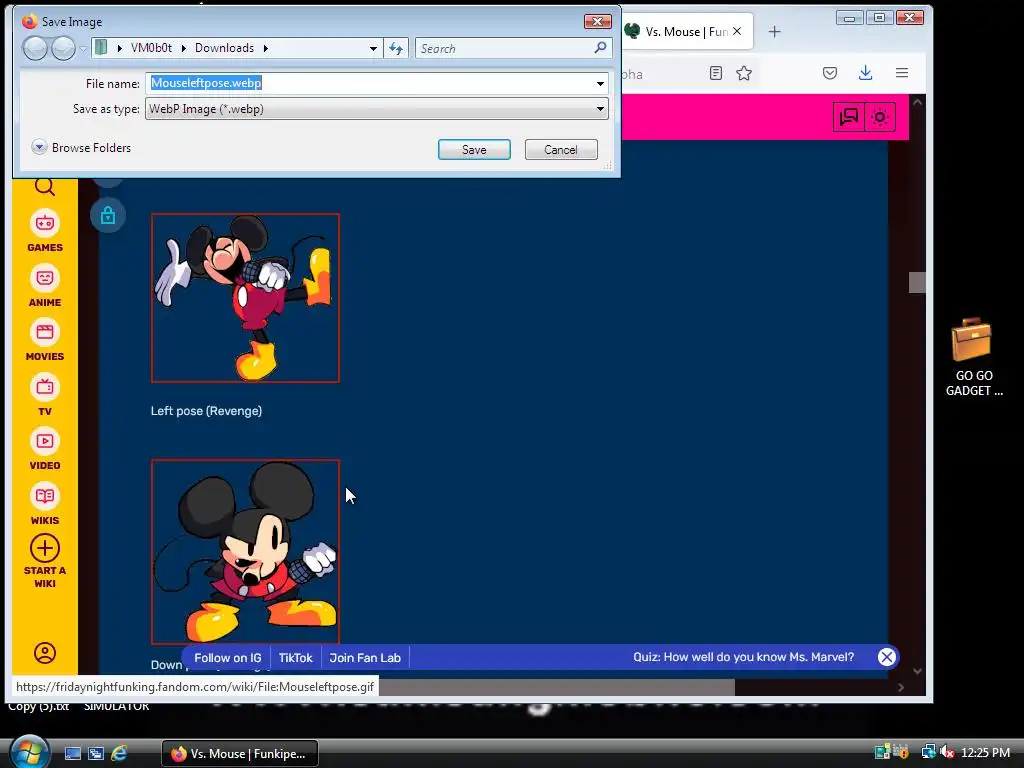Click Show Desktop quick launch icon

coord(72,754)
